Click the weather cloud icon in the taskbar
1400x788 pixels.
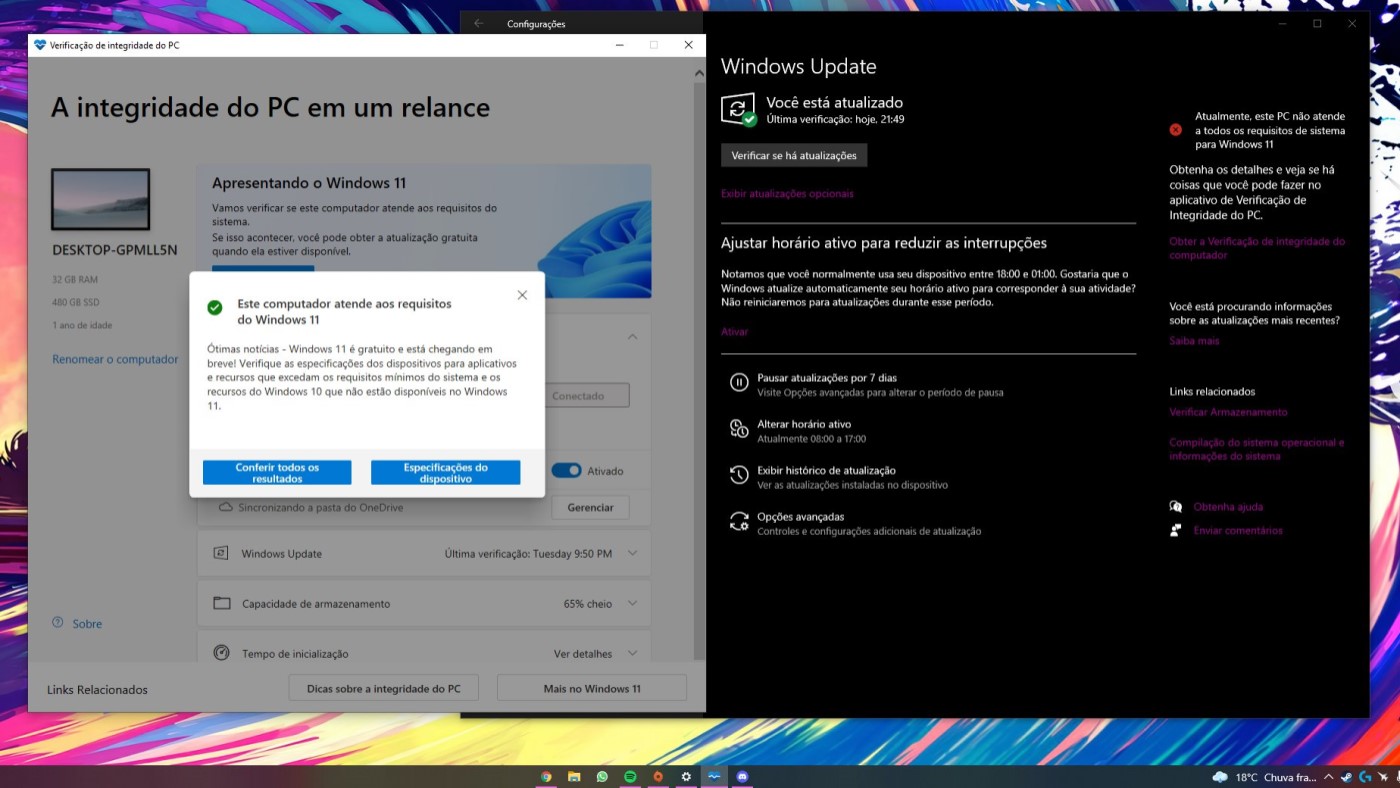pos(1220,777)
